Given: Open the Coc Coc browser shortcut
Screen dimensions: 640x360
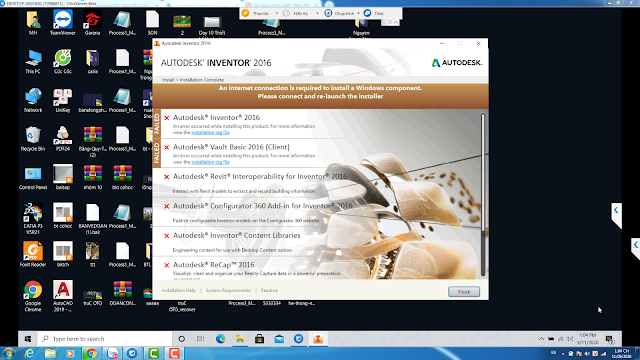Looking at the screenshot, I should coord(63,61).
